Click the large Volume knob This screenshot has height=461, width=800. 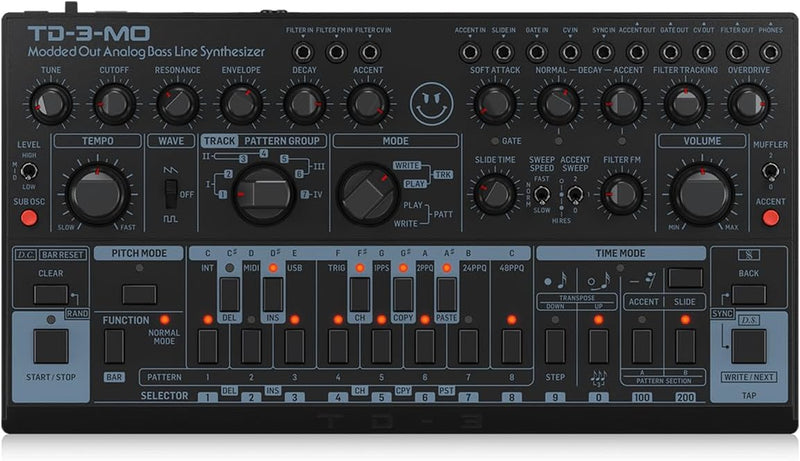coord(702,194)
